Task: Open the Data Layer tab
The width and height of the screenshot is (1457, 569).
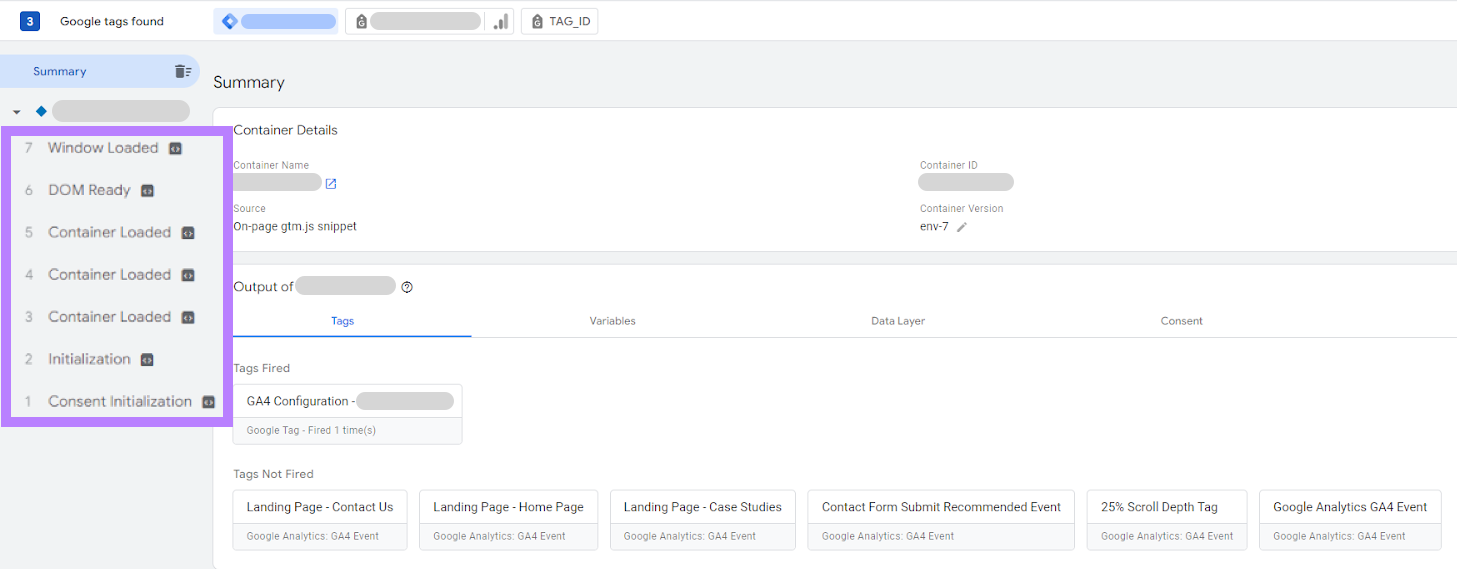Action: pos(897,321)
